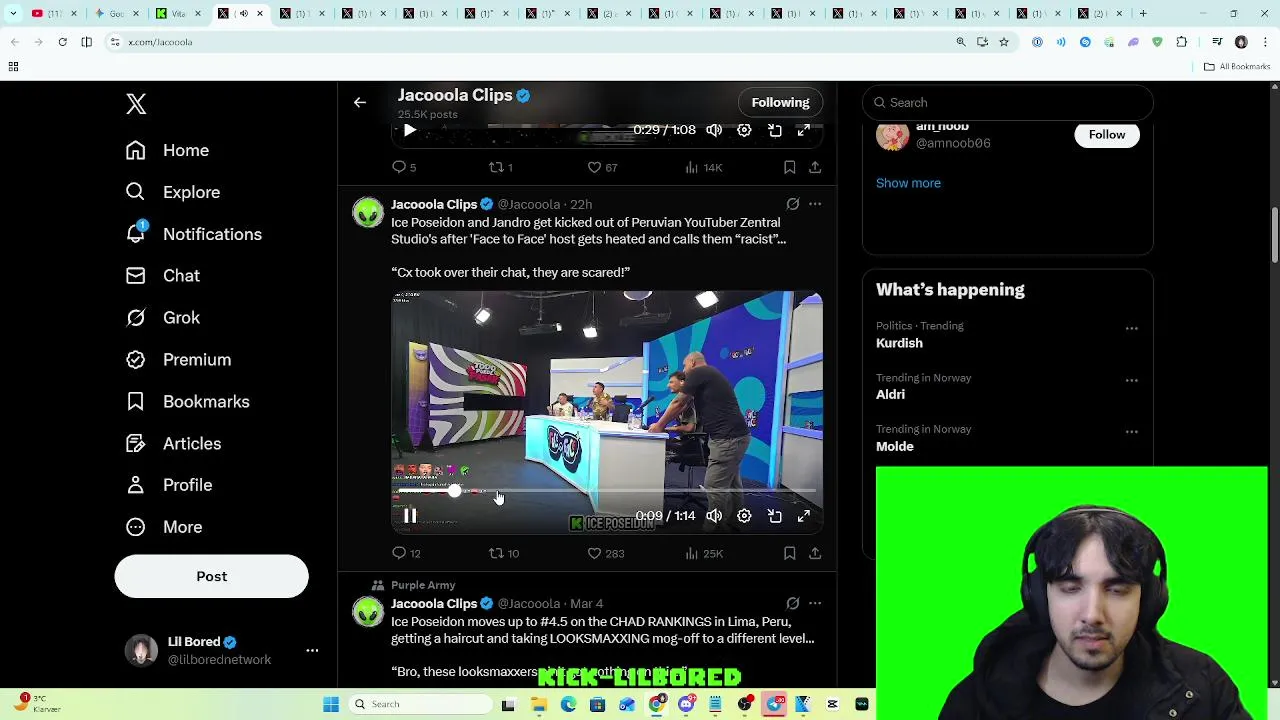Open more options on Mar 4 post
The image size is (1280, 720).
point(815,603)
